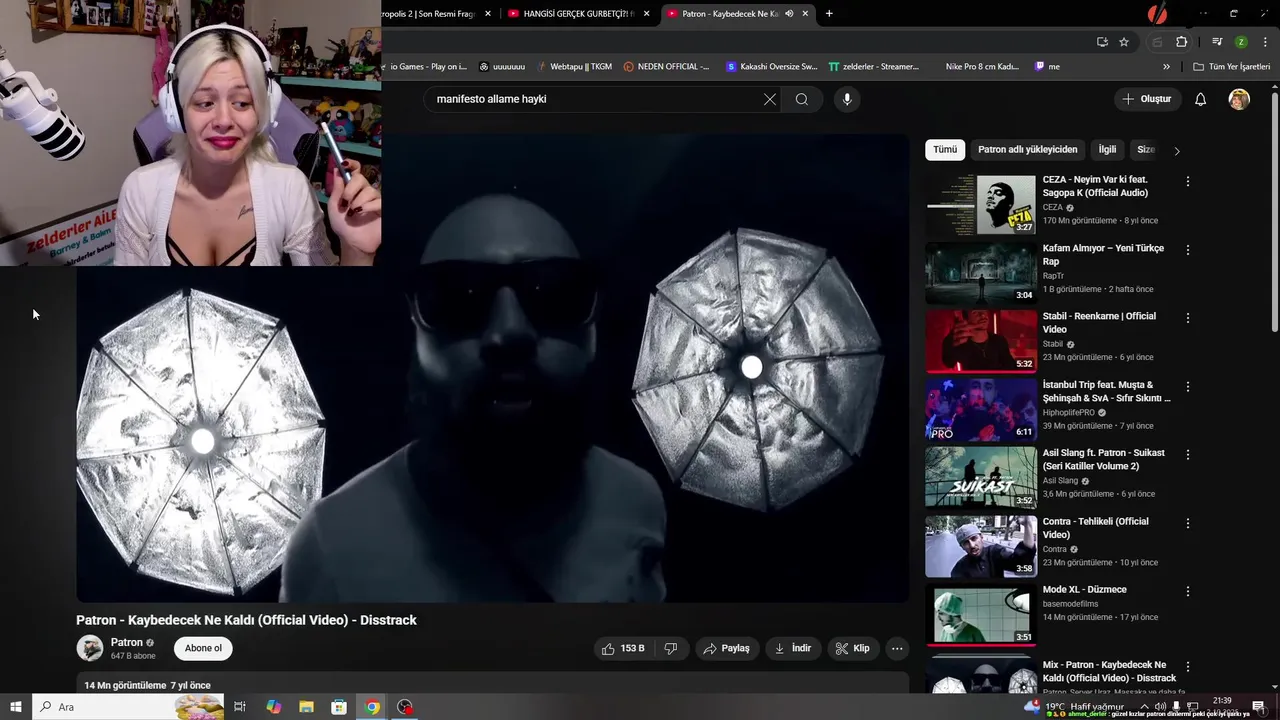Select Patron adlı yükleyiciden filter chip
This screenshot has height=720, width=1280.
(x=1027, y=149)
